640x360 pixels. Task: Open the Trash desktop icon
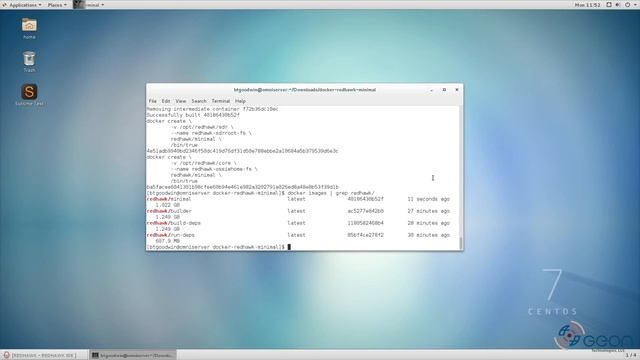click(x=29, y=62)
